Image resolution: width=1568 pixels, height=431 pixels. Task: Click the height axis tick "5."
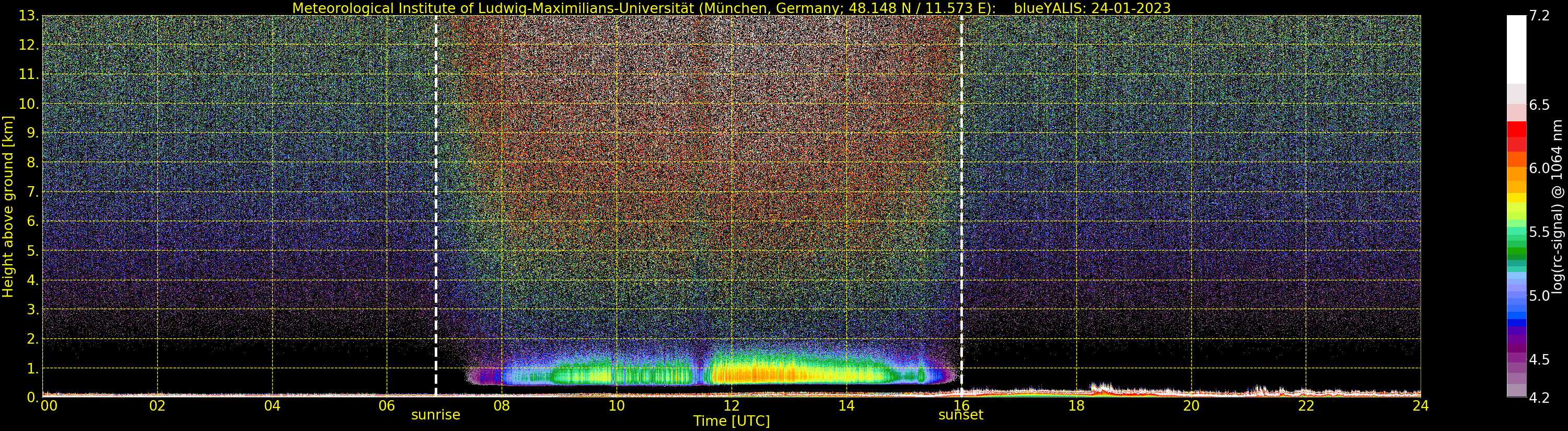32,251
